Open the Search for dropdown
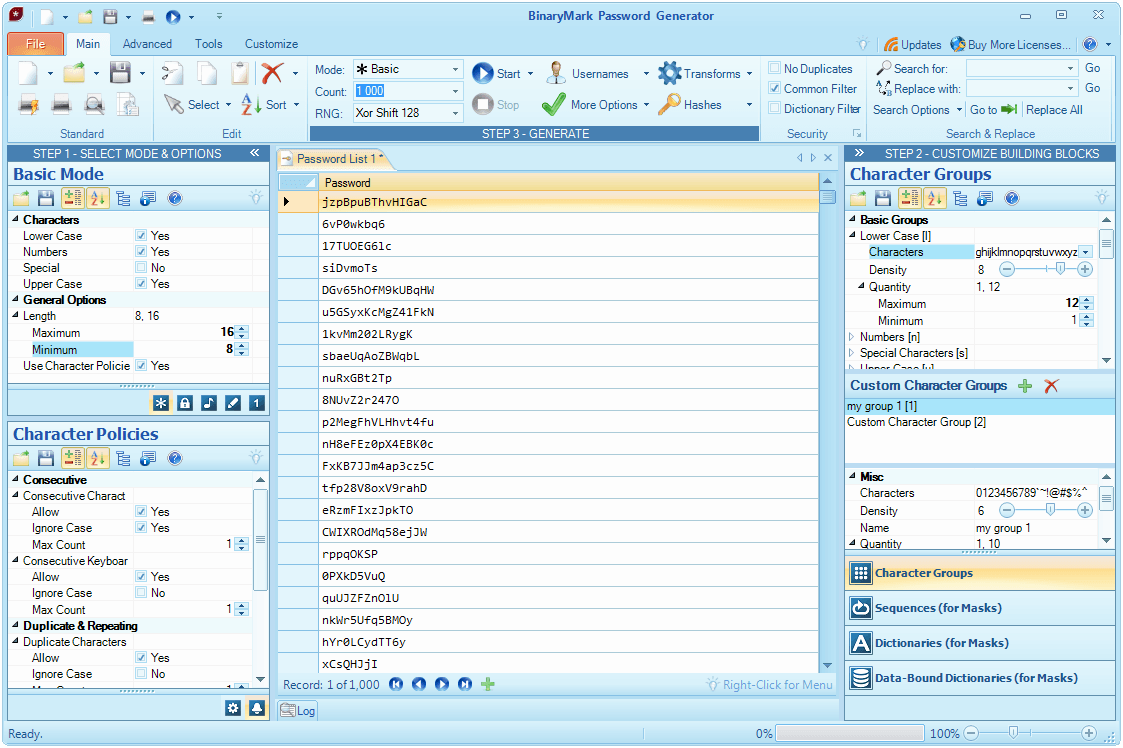The height and width of the screenshot is (748, 1123). 1070,68
